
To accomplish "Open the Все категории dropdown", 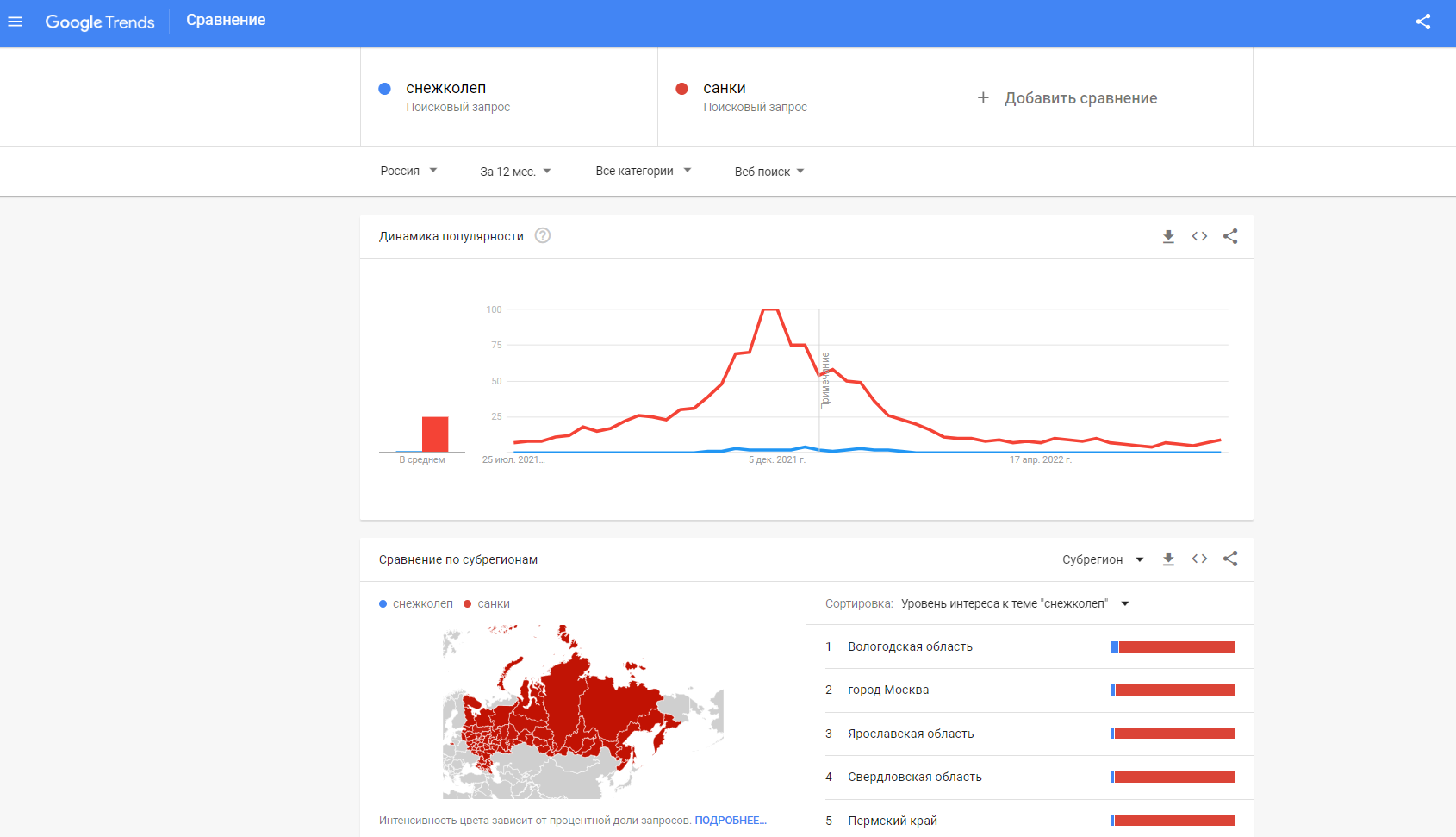I will (x=643, y=171).
